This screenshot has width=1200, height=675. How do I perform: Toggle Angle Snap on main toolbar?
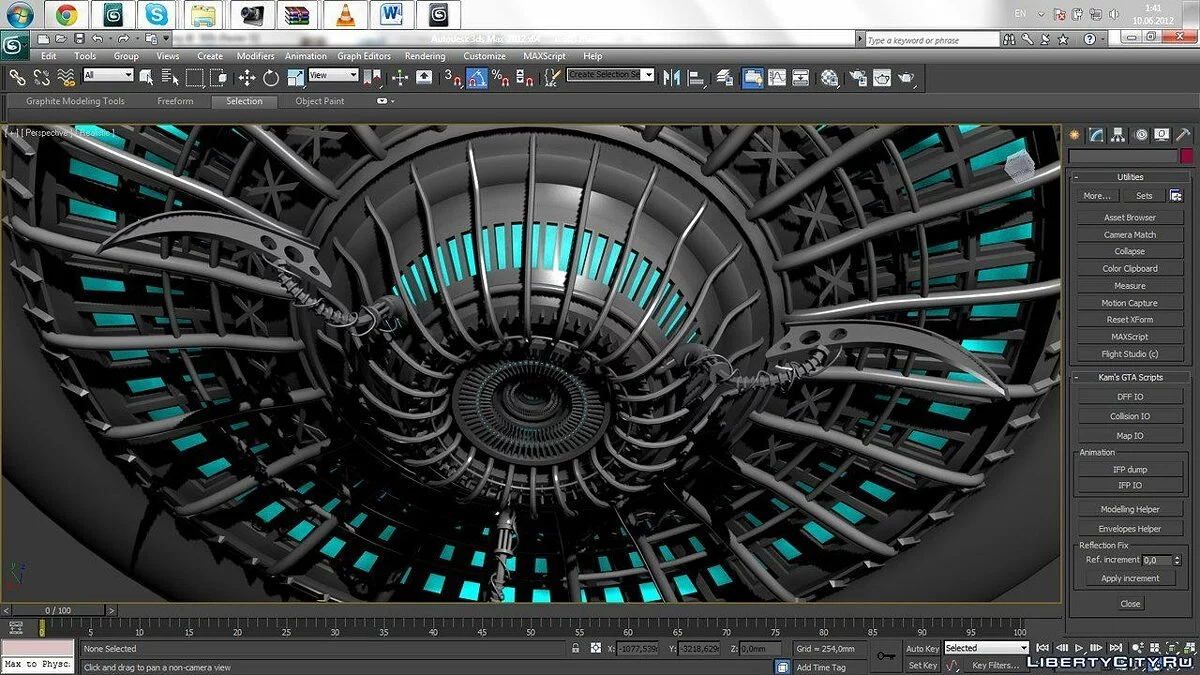point(478,77)
